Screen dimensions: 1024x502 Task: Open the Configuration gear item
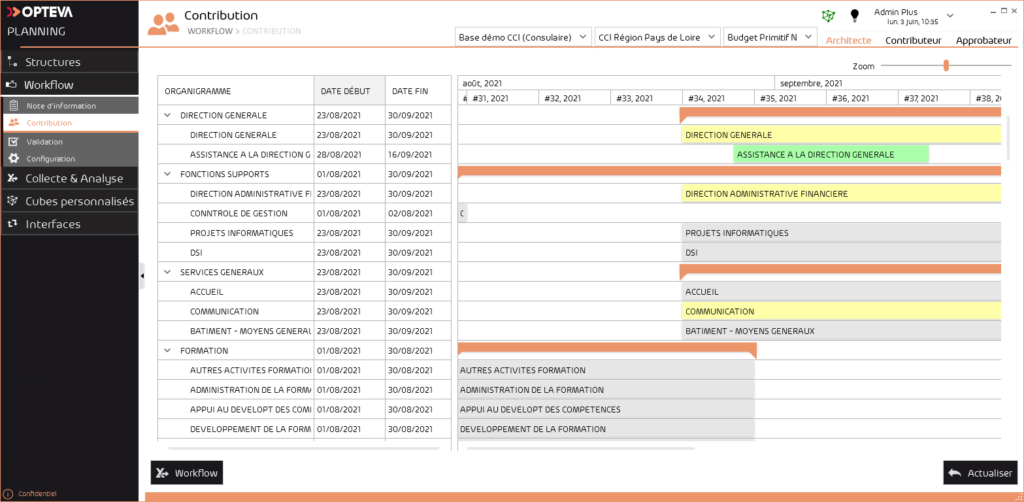pos(50,159)
